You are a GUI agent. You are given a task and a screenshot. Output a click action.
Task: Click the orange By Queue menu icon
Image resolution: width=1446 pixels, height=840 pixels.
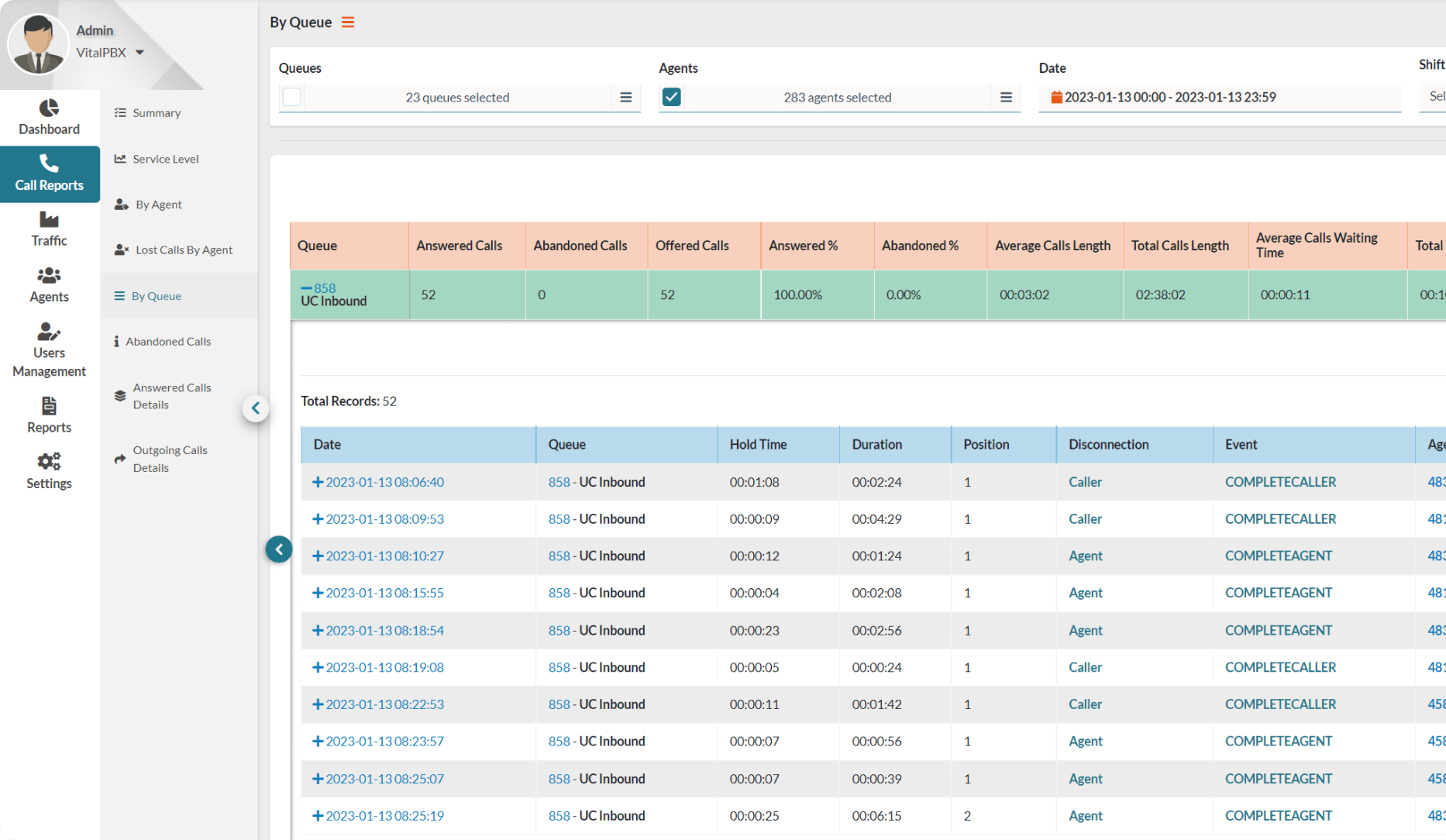348,22
